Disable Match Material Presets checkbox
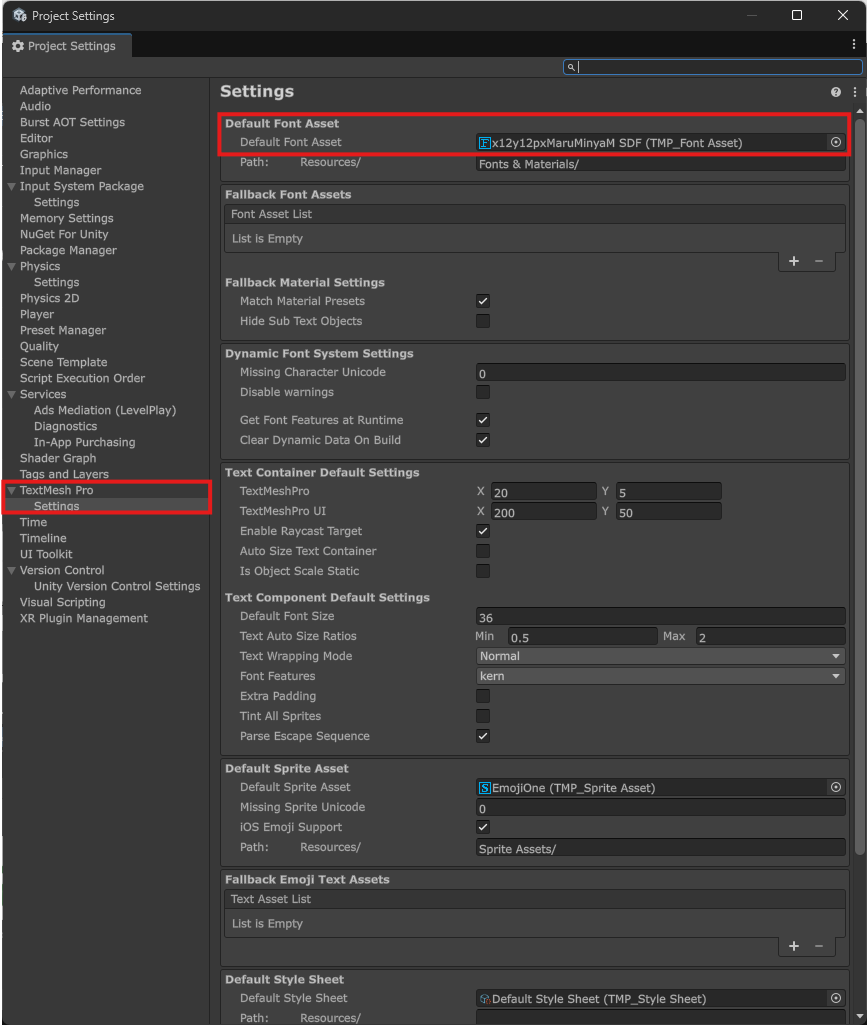This screenshot has height=1025, width=867. tap(483, 301)
